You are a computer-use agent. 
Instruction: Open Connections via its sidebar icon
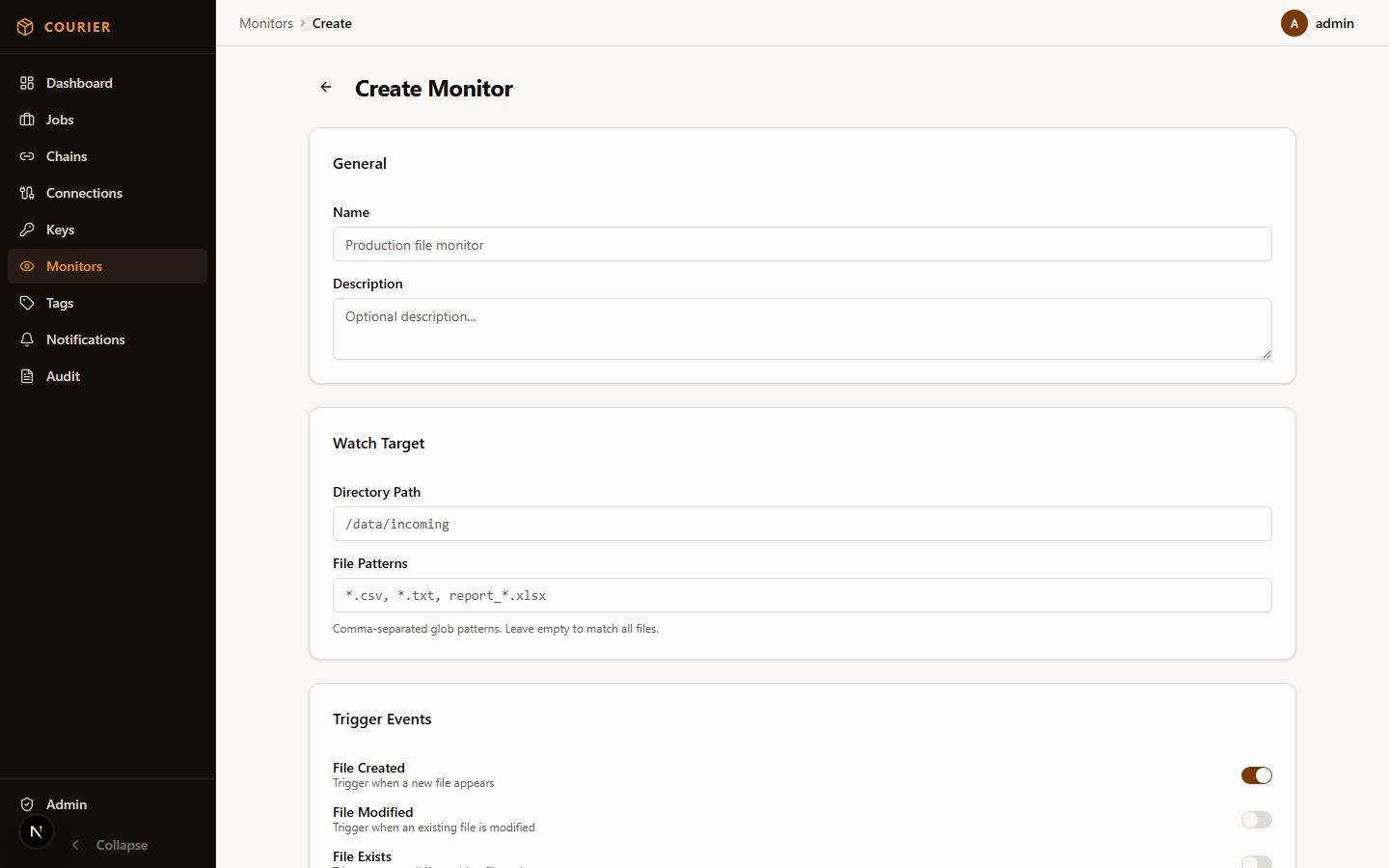point(27,193)
